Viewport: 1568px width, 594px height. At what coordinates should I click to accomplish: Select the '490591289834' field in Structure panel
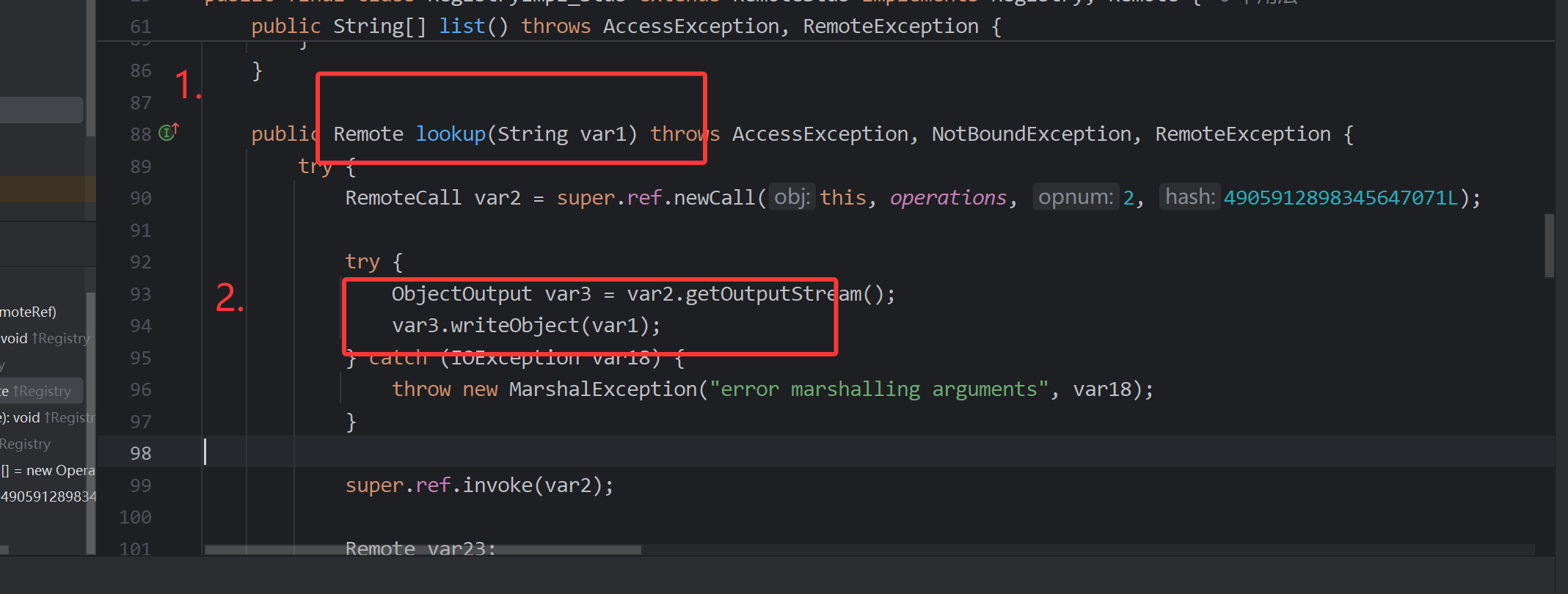pos(48,497)
